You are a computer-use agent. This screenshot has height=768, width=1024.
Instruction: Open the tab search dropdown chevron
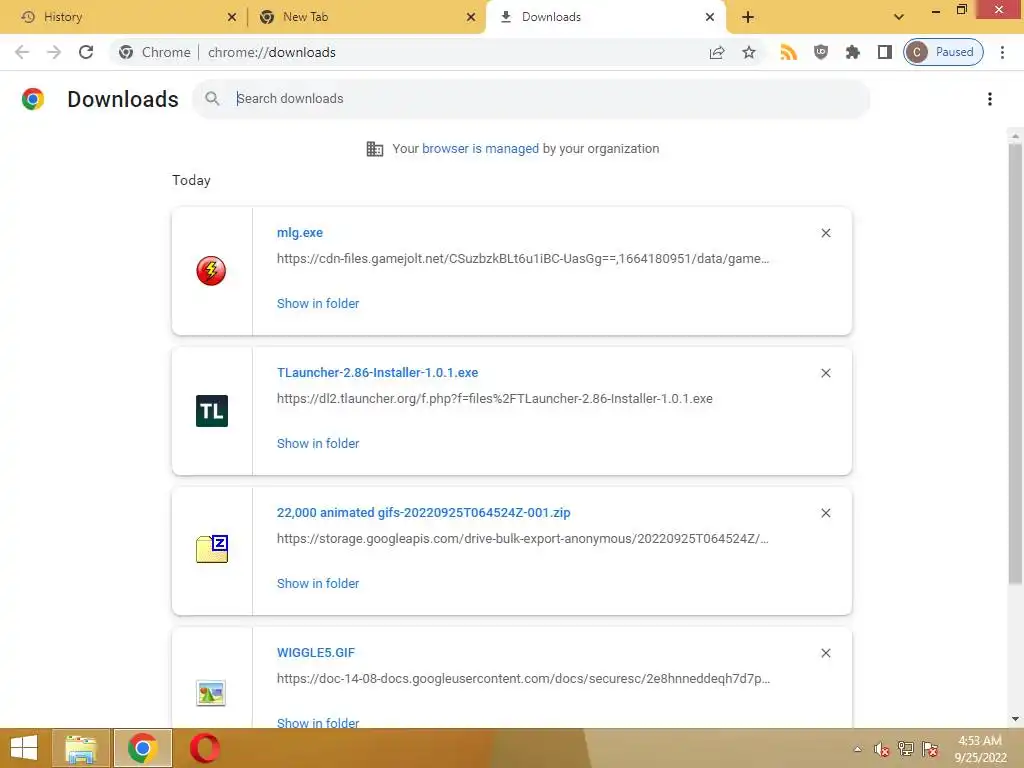(899, 17)
